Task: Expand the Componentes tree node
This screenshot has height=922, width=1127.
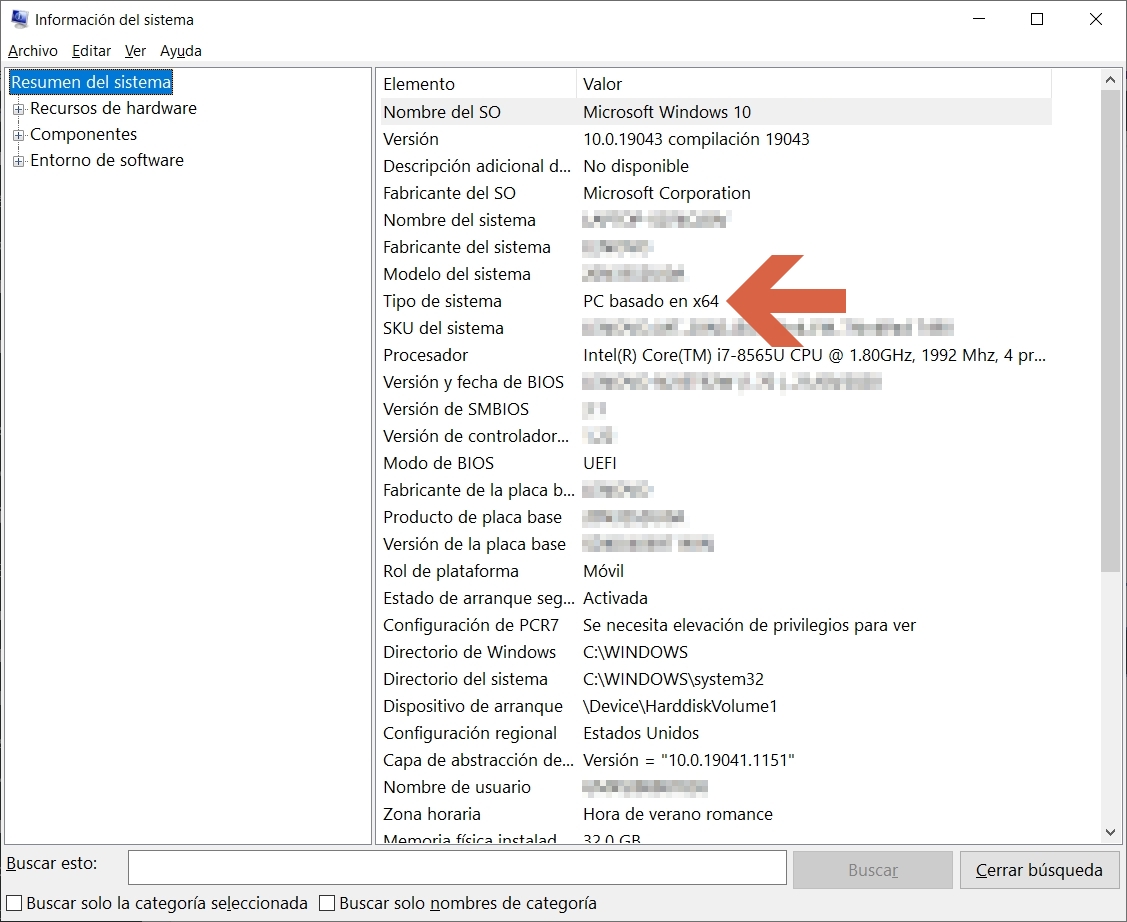Action: (19, 135)
